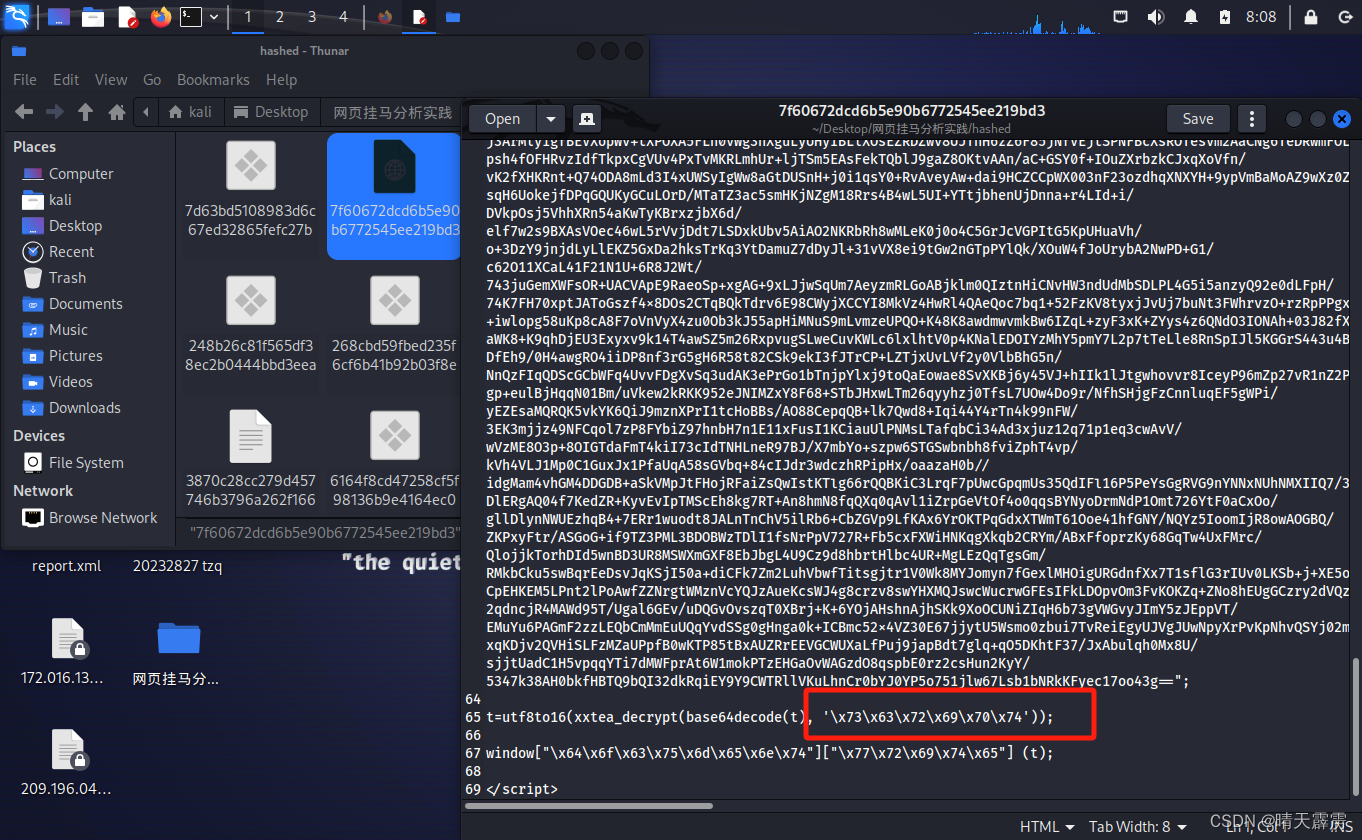
Task: Open the HTML language selector
Action: click(x=1047, y=827)
